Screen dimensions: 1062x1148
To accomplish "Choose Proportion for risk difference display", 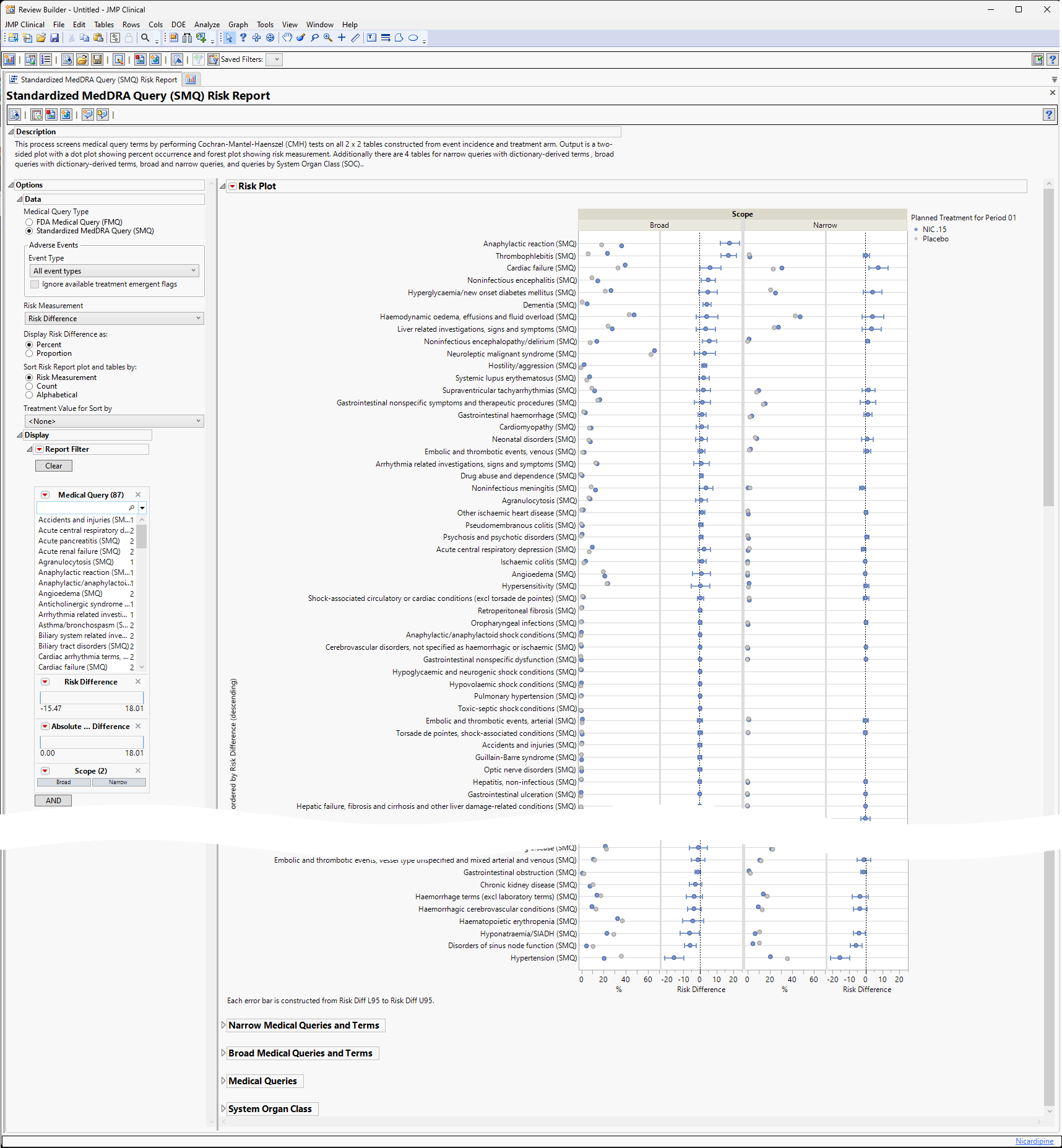I will coord(29,354).
